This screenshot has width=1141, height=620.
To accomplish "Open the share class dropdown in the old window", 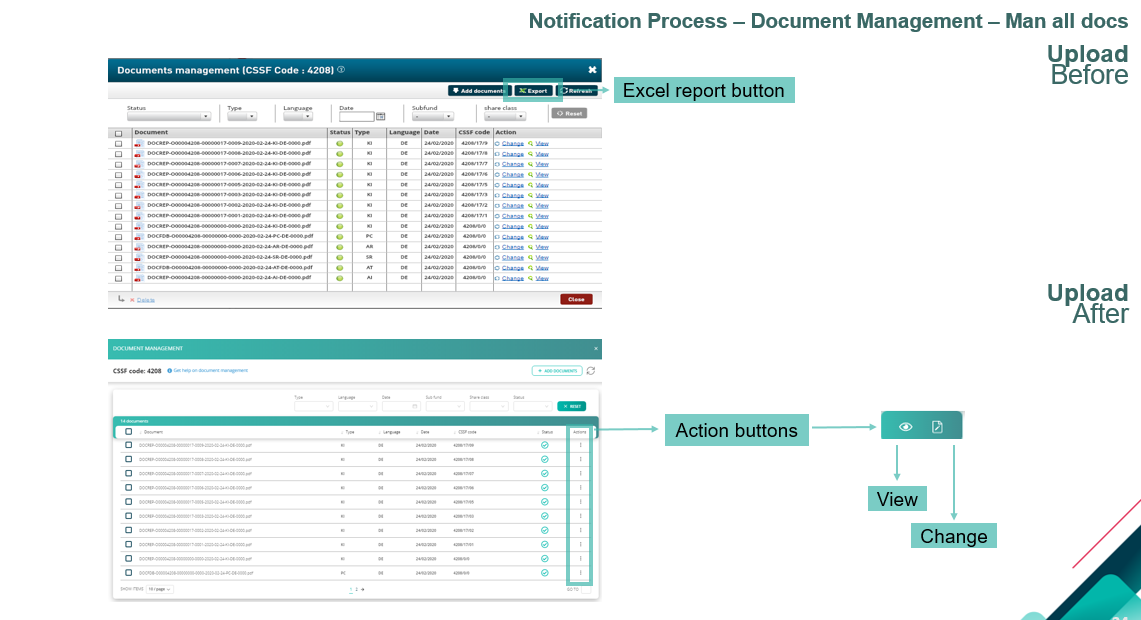I will tap(505, 116).
